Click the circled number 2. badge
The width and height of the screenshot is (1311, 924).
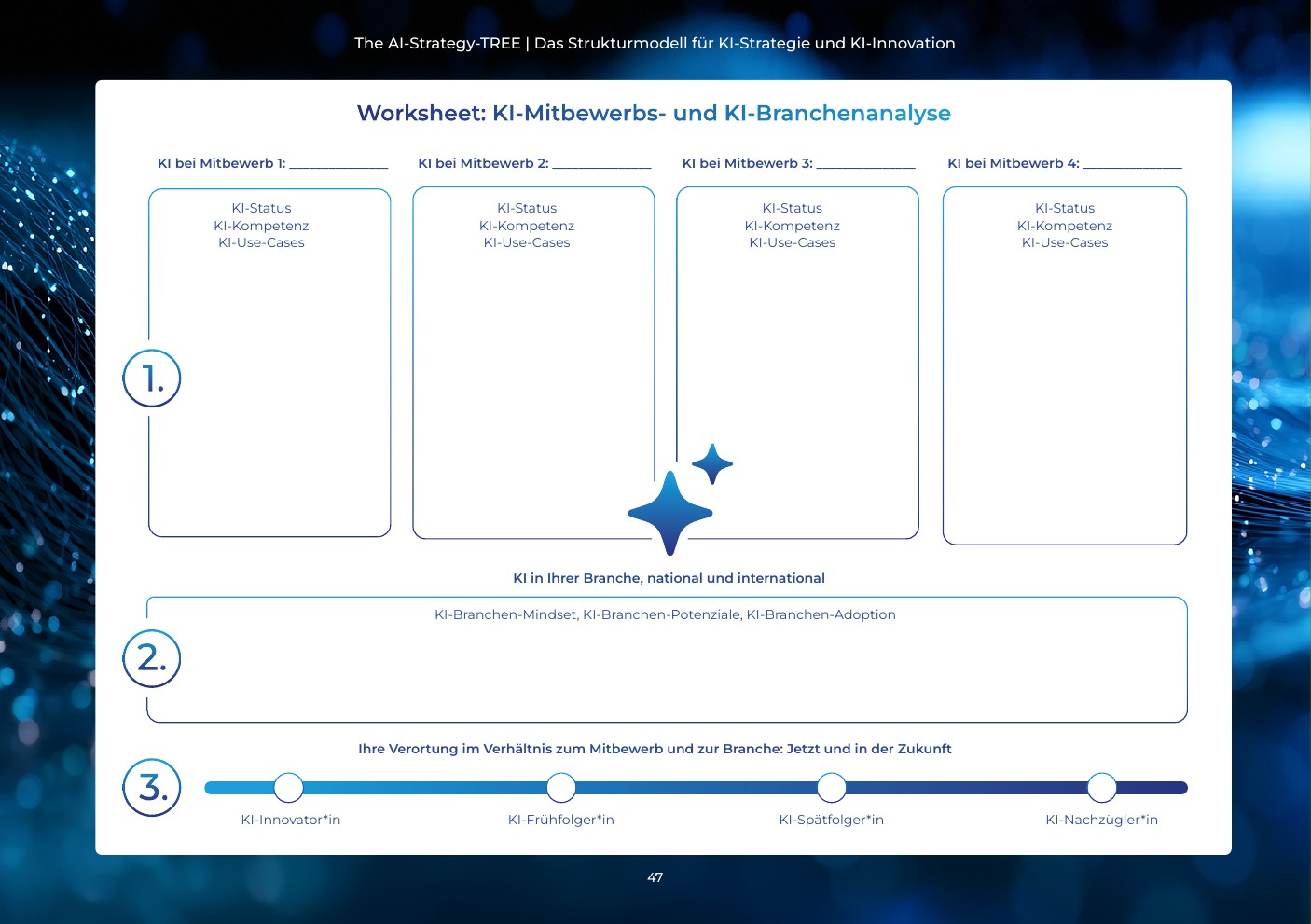coord(152,658)
